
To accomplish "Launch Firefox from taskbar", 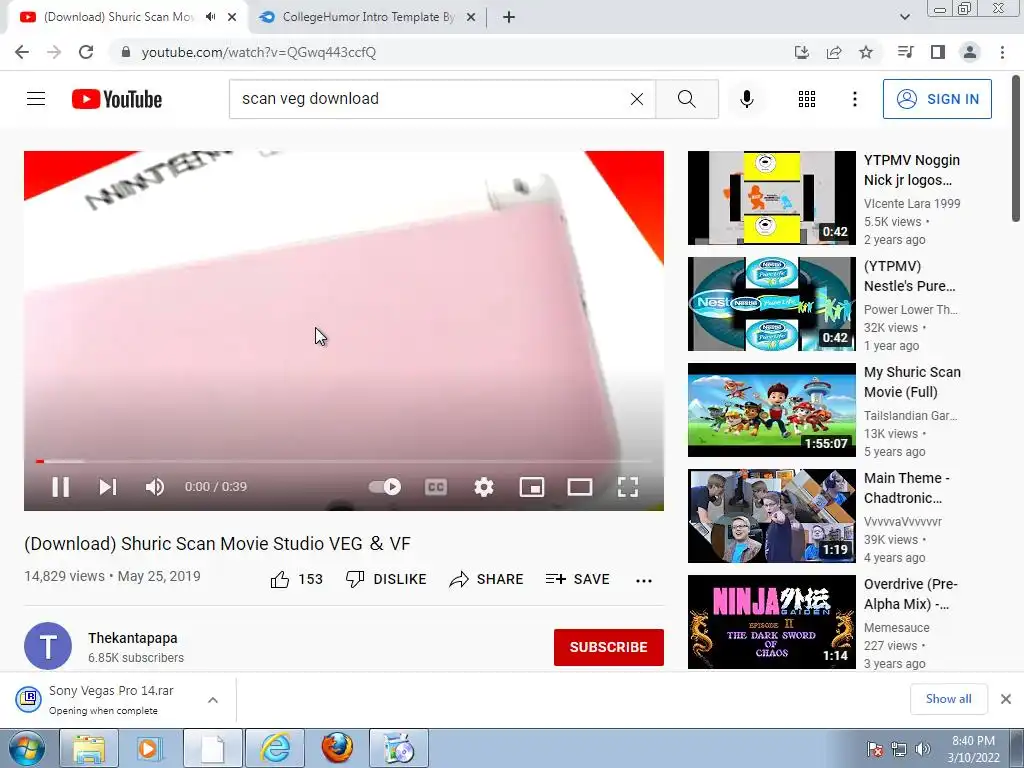I will tap(337, 748).
